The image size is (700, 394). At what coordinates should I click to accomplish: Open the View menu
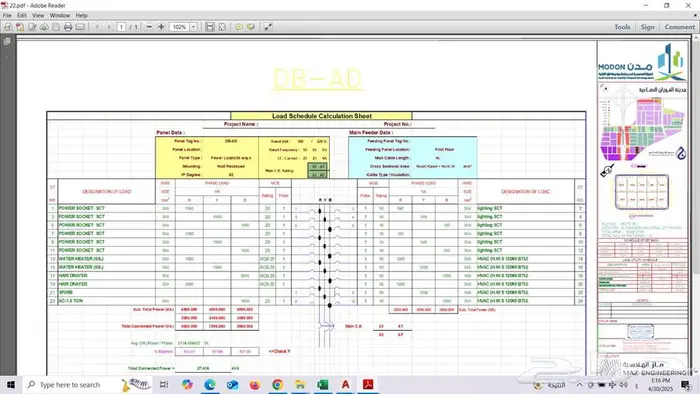point(38,15)
